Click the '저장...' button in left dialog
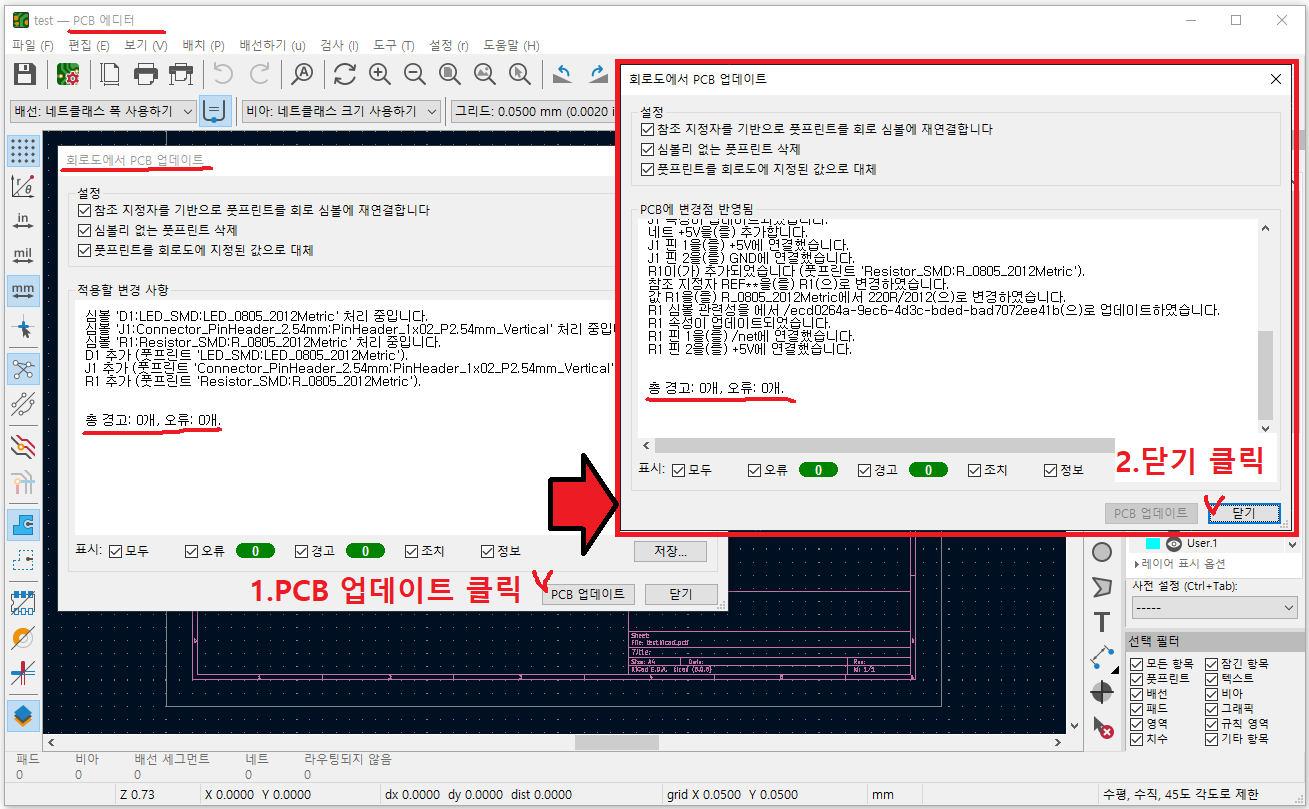 click(670, 551)
